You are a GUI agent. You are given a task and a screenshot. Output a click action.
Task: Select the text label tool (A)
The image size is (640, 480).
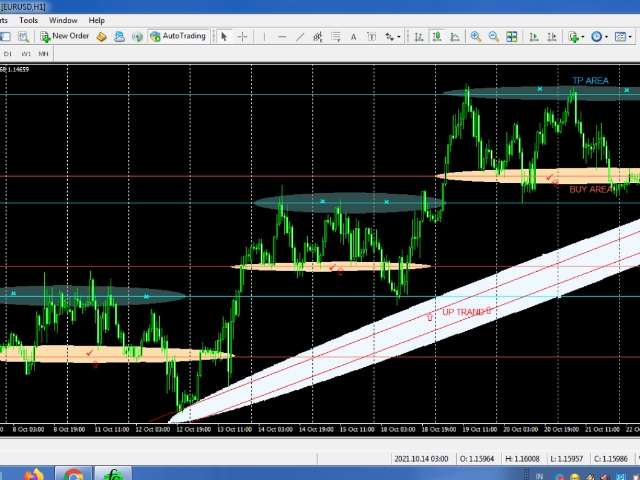point(353,36)
